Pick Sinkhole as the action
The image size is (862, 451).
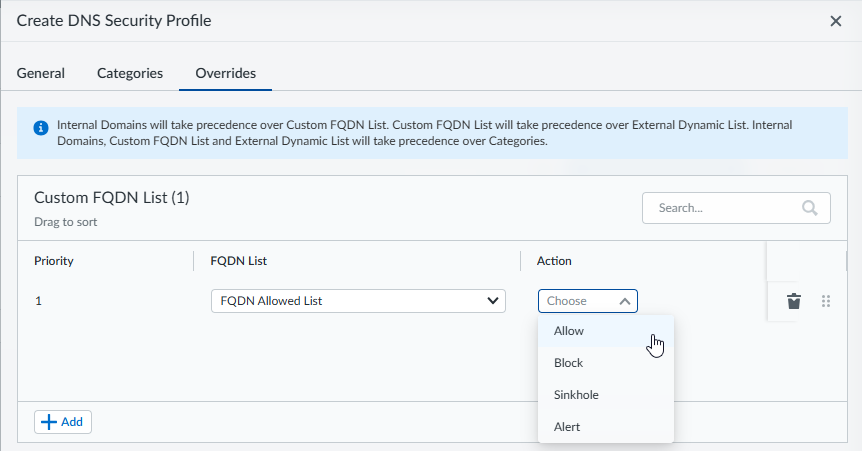pos(576,395)
